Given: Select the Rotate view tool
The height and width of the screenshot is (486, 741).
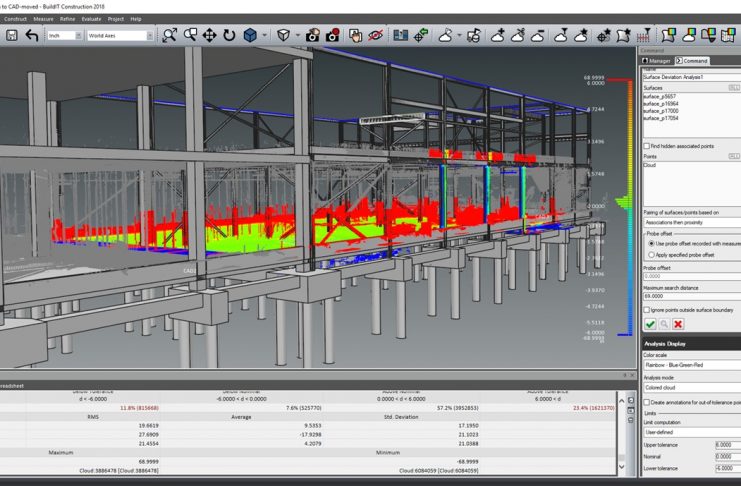Looking at the screenshot, I should point(230,35).
